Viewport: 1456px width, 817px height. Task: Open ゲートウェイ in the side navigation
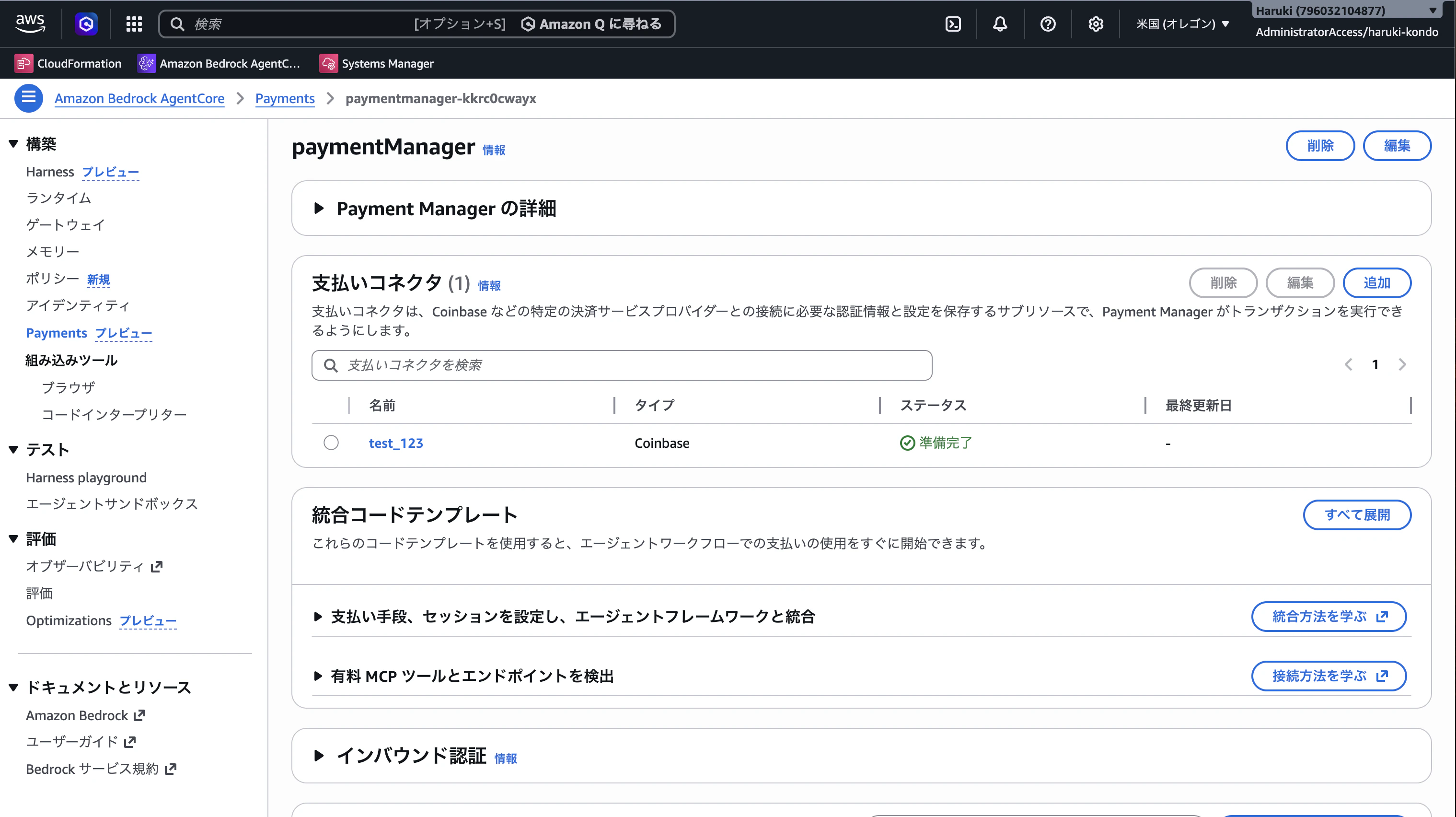click(x=66, y=225)
